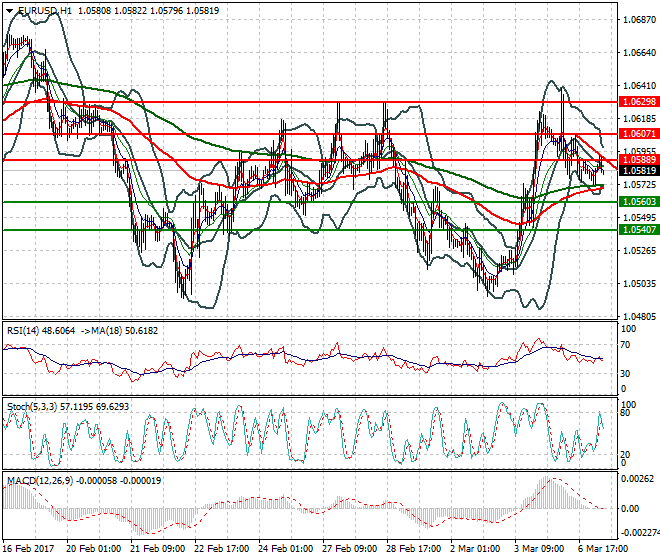Image resolution: width=660 pixels, height=560 pixels.
Task: Click the 1.06640 price scale value
Action: tap(639, 53)
